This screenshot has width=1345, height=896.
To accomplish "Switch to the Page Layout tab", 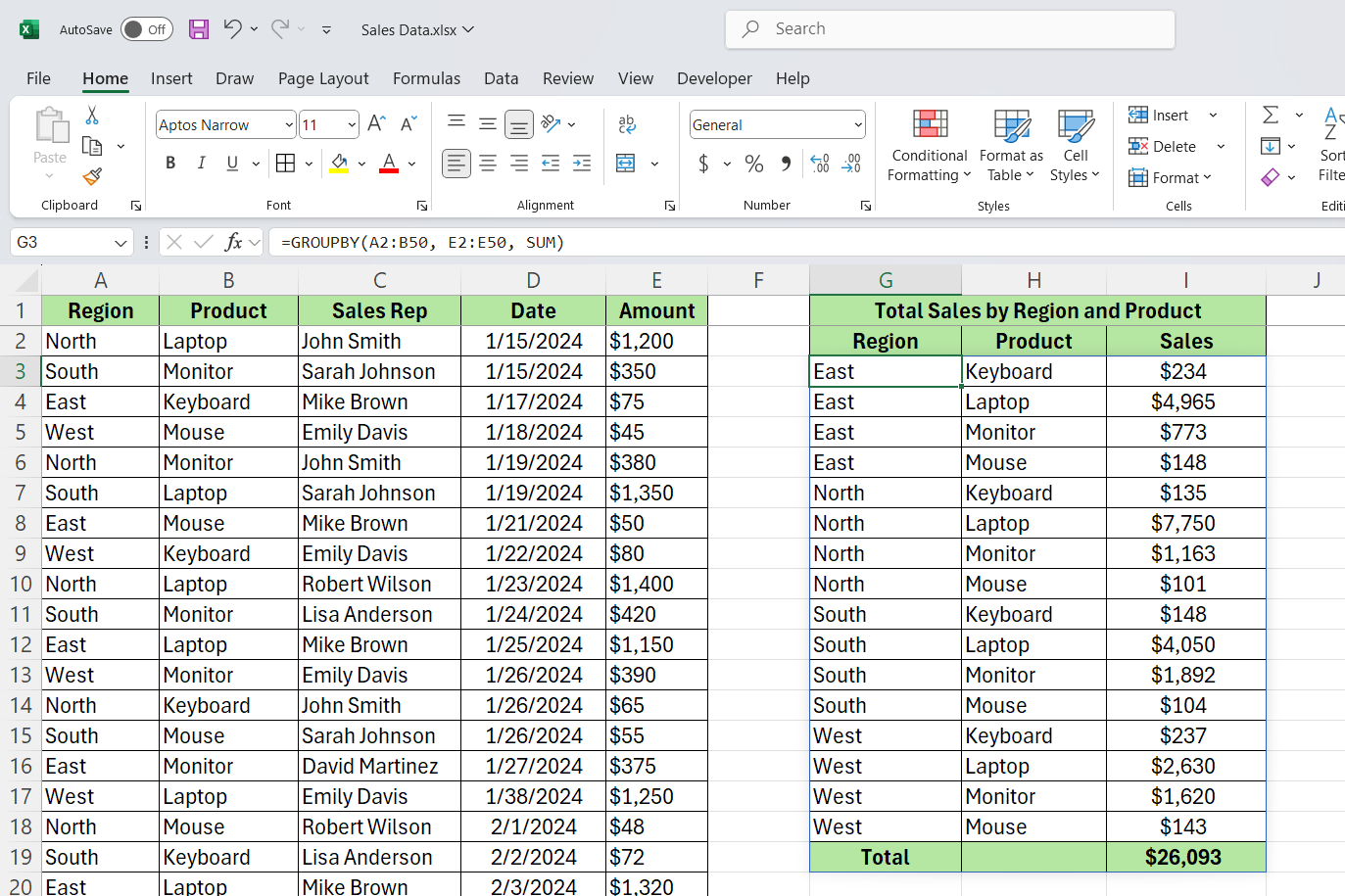I will [323, 78].
